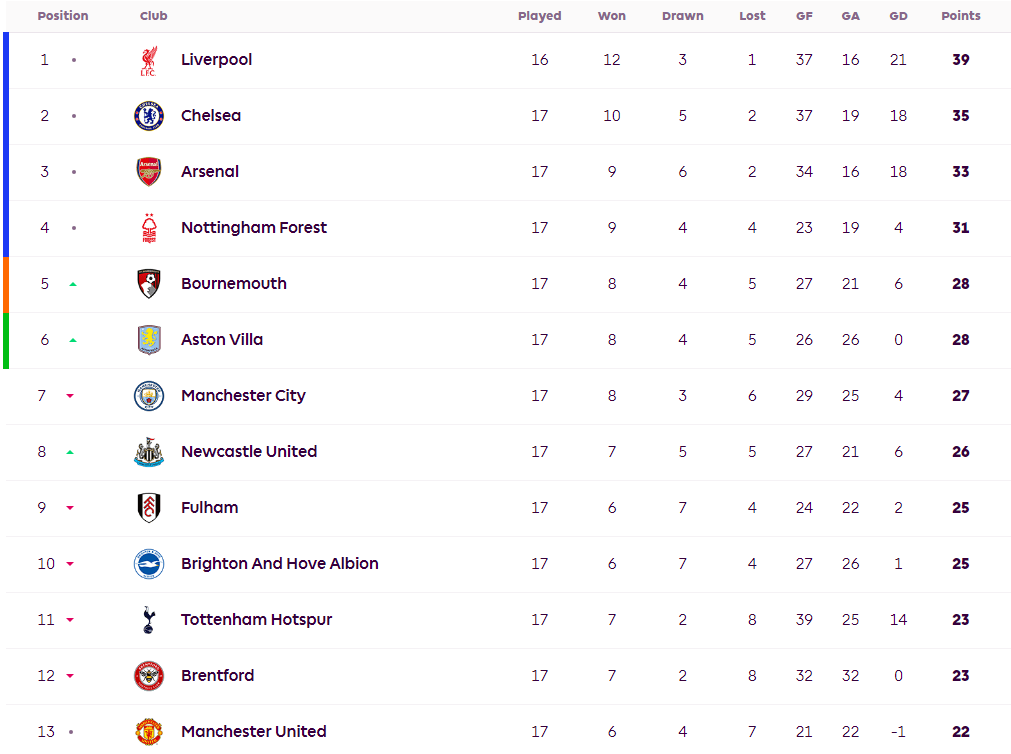Click the Chelsea club badge
The height and width of the screenshot is (754, 1011).
pyautogui.click(x=149, y=116)
